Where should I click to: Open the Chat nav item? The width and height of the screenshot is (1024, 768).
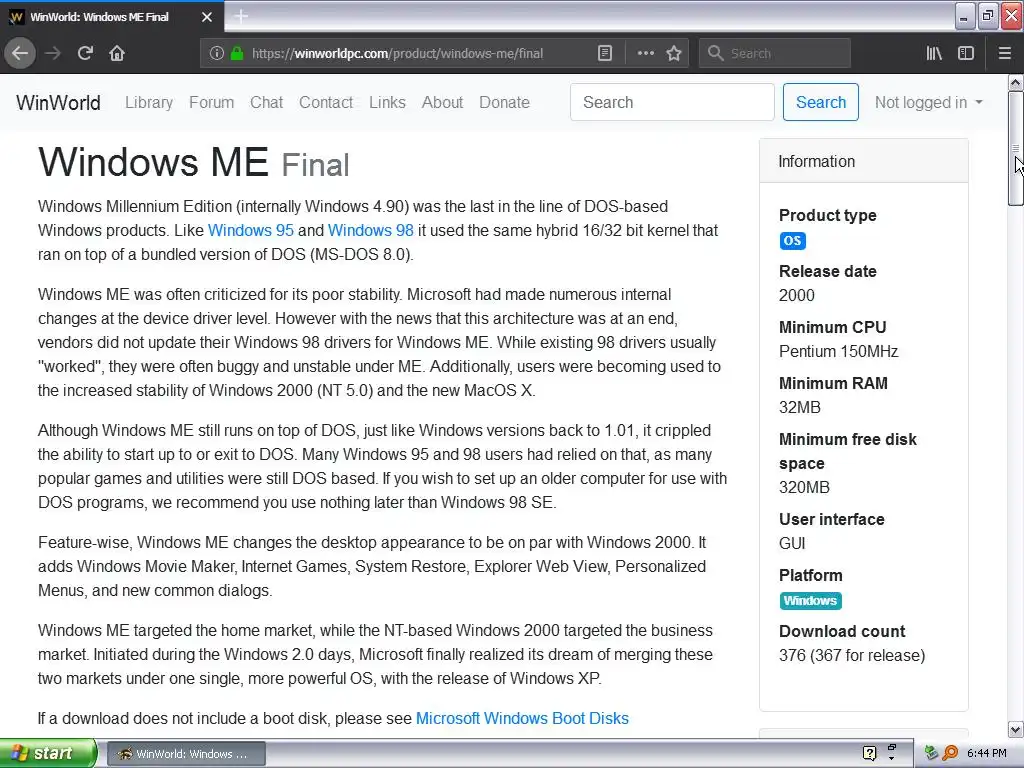(266, 103)
